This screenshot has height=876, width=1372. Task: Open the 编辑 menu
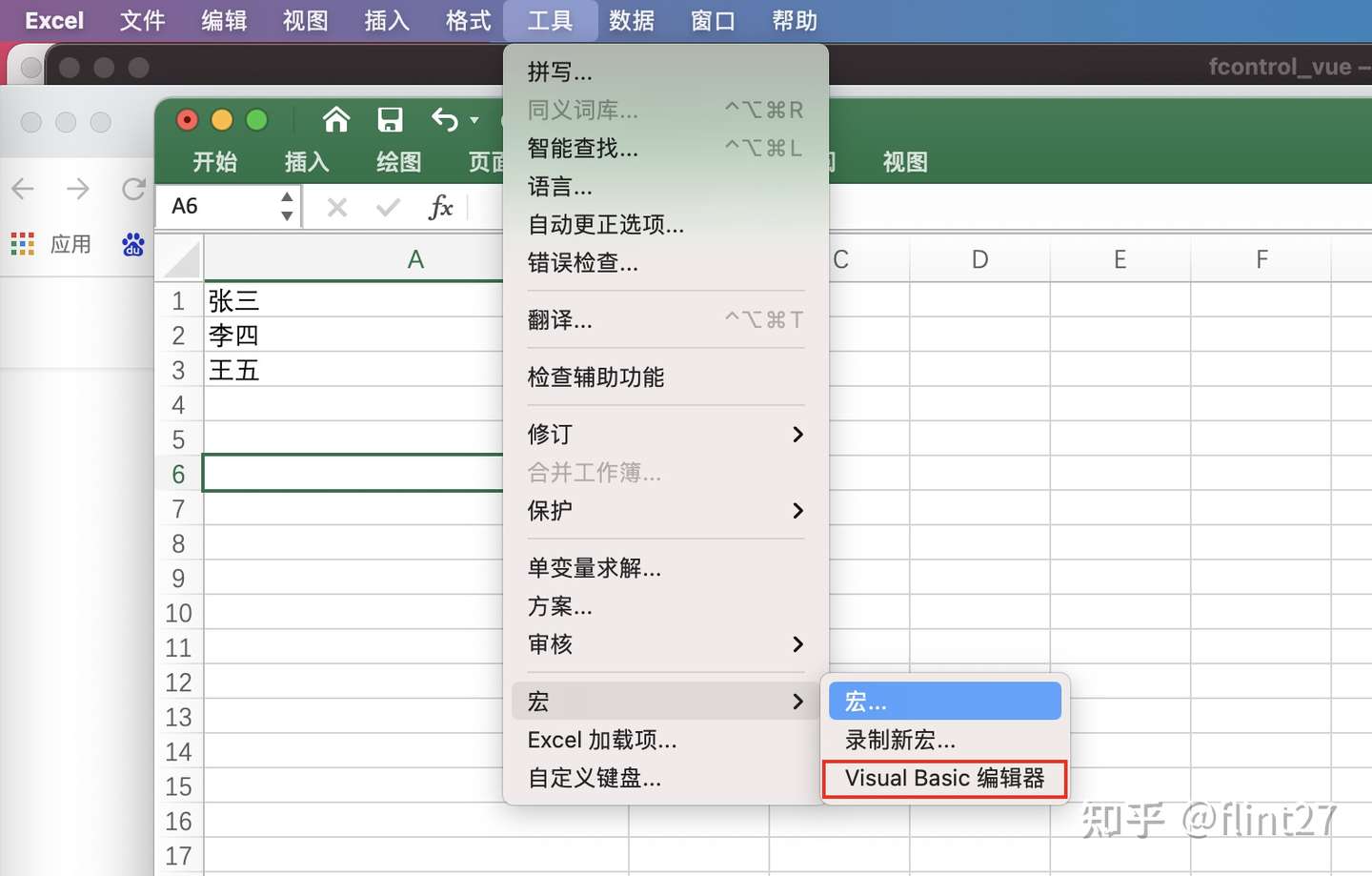(x=225, y=21)
